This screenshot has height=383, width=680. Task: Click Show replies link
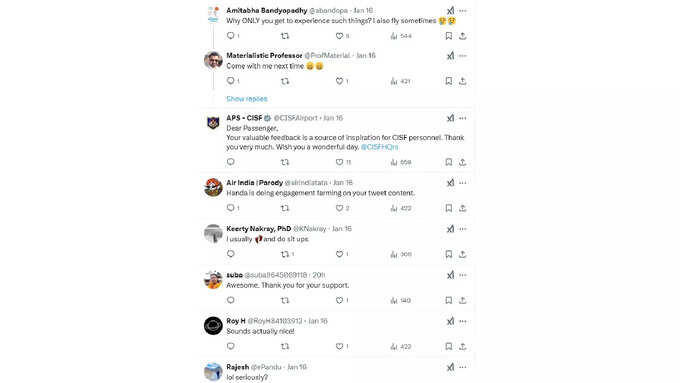click(247, 99)
